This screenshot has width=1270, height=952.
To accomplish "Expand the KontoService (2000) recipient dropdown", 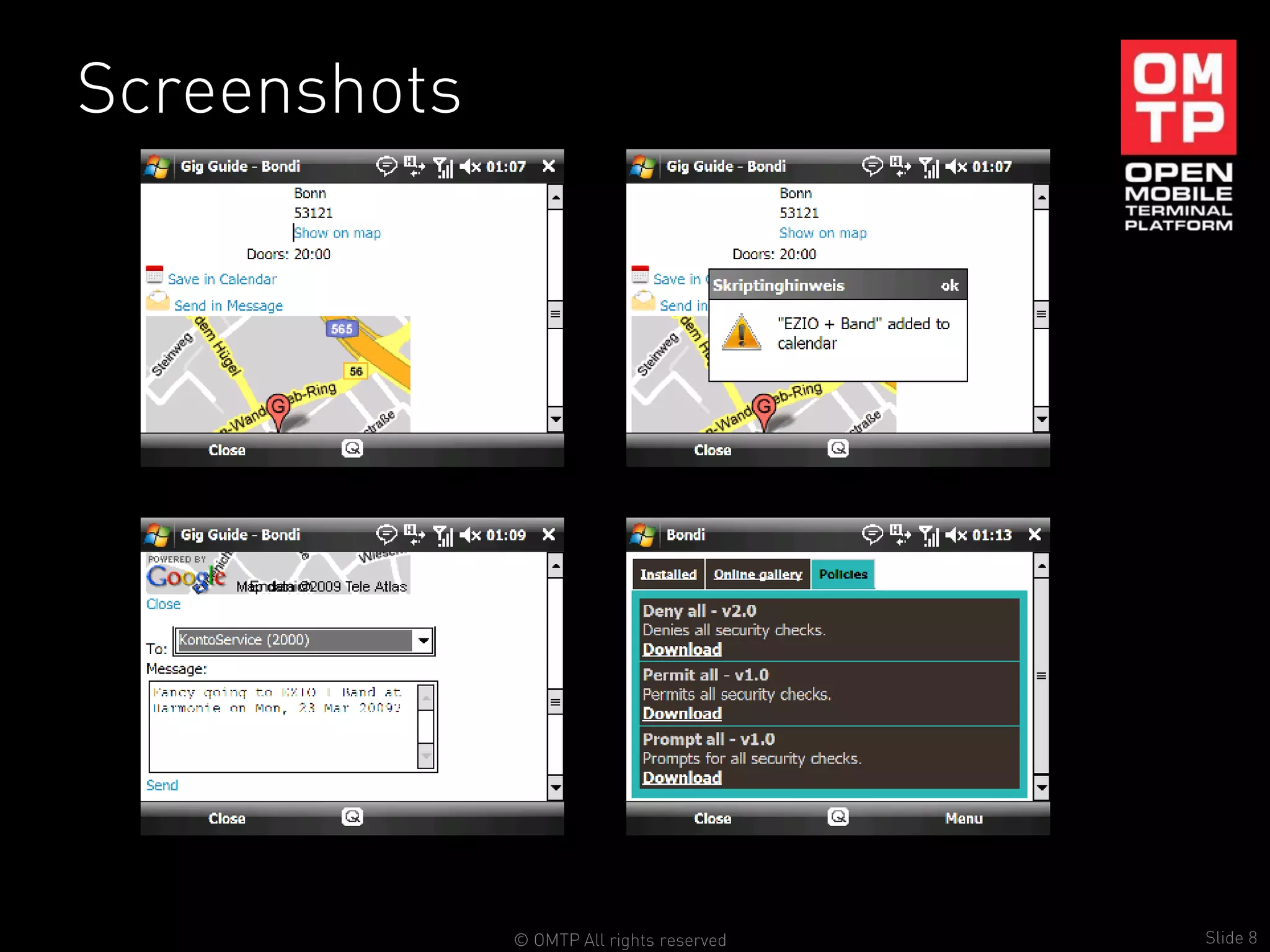I will (x=424, y=640).
